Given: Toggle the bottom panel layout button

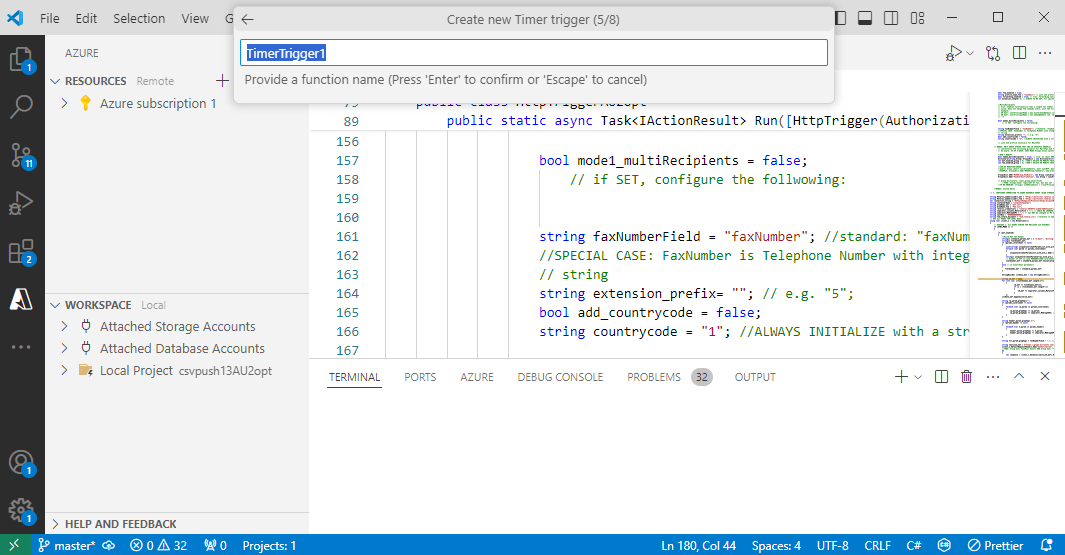Looking at the screenshot, I should [865, 18].
